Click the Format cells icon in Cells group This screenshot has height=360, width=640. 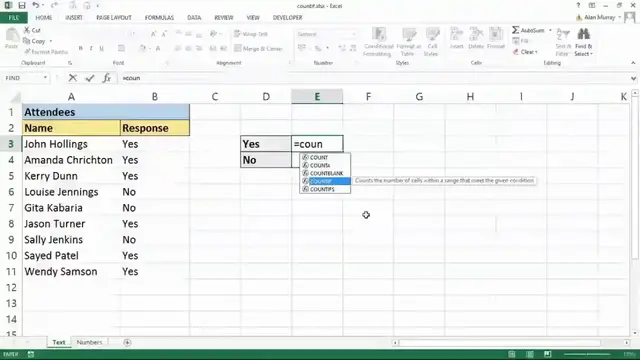[496, 34]
